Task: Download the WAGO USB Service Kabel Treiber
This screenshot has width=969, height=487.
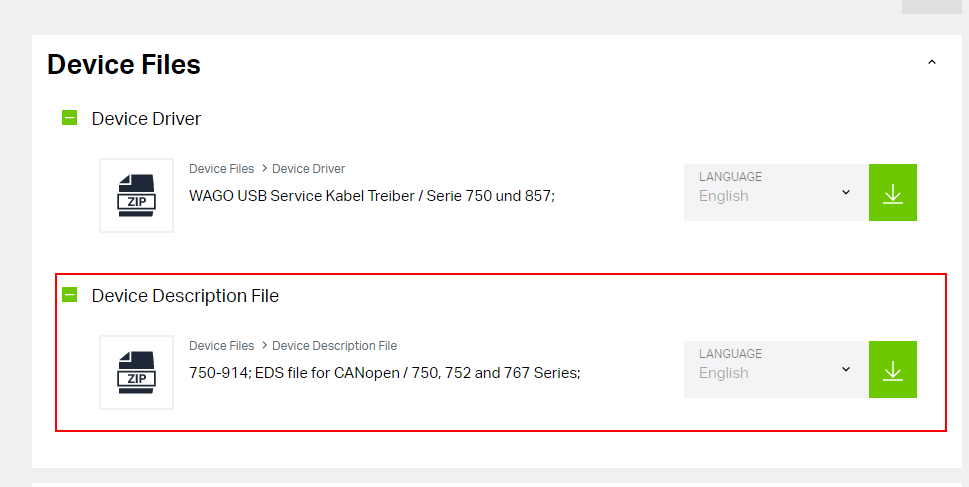Action: pyautogui.click(x=893, y=192)
